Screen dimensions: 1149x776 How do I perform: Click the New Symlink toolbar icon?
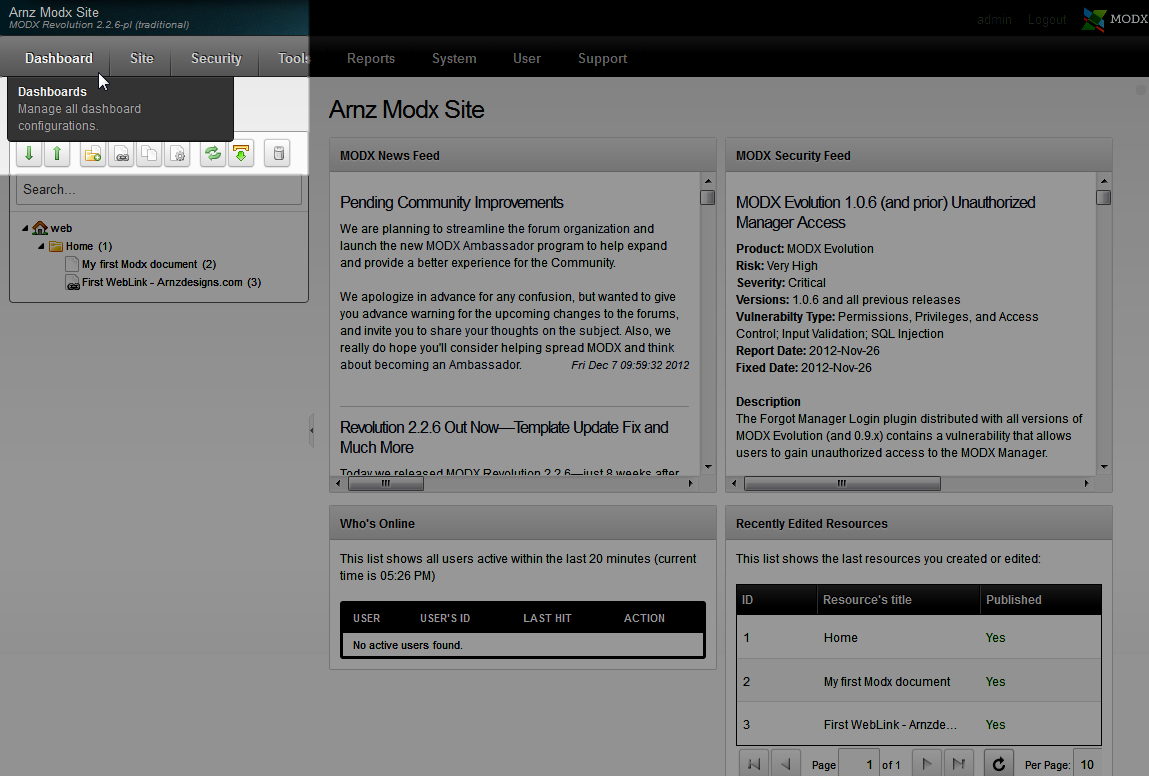pyautogui.click(x=149, y=154)
